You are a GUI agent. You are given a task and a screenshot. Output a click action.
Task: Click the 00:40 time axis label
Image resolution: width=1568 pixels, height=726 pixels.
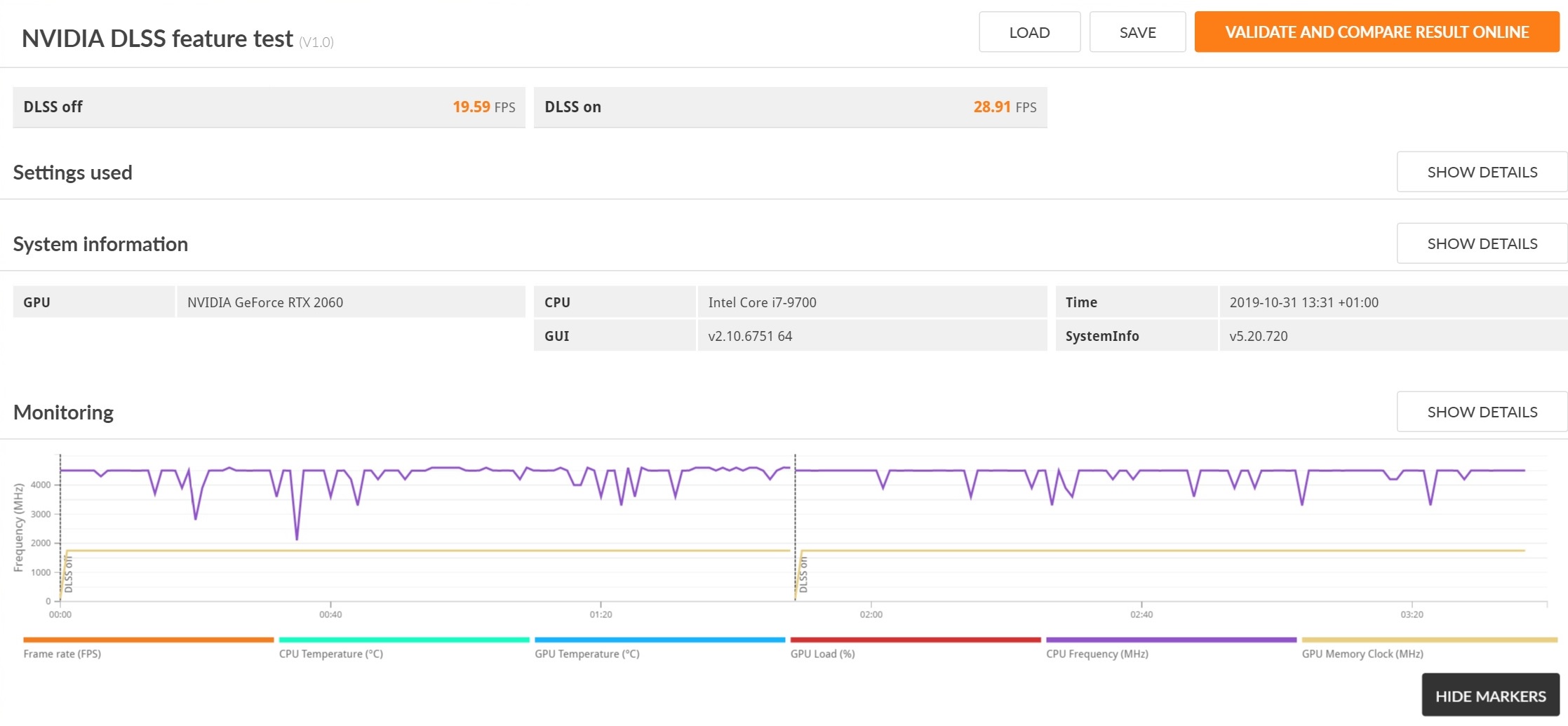pyautogui.click(x=330, y=614)
